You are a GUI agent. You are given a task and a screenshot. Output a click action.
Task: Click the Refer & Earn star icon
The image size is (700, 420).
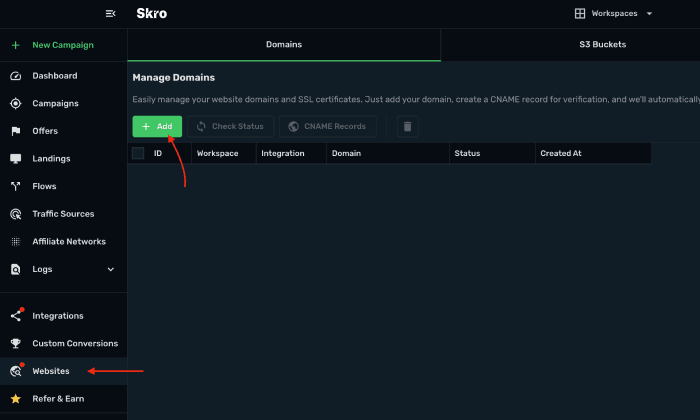[16, 399]
